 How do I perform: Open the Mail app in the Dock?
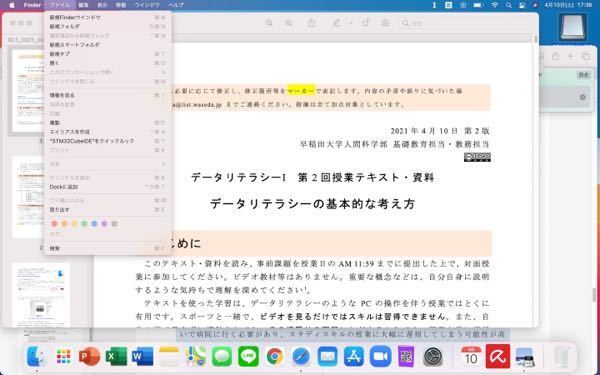pyautogui.click(x=328, y=356)
